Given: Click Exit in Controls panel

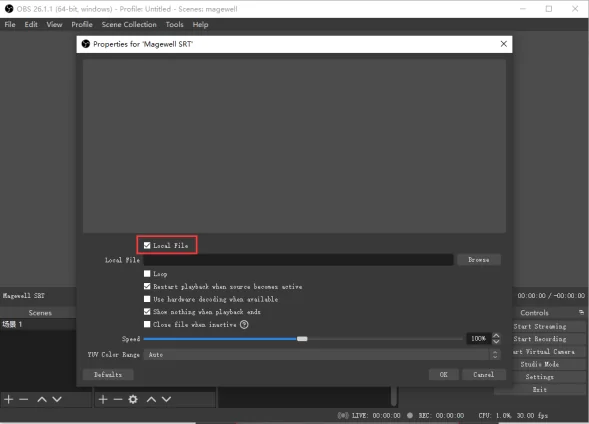Looking at the screenshot, I should tap(540, 389).
